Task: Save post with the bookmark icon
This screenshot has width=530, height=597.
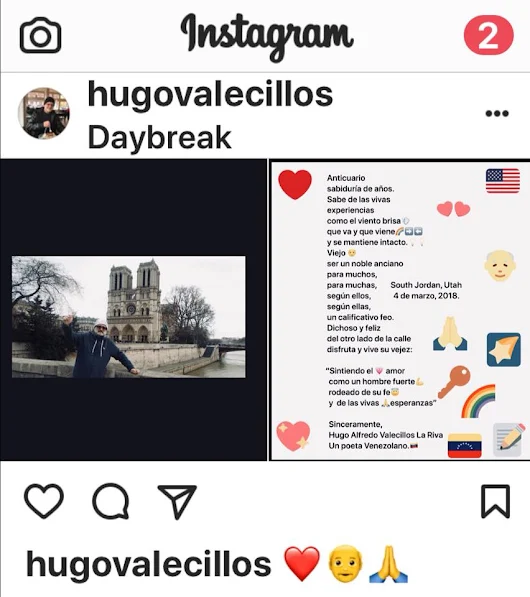Action: pyautogui.click(x=495, y=501)
